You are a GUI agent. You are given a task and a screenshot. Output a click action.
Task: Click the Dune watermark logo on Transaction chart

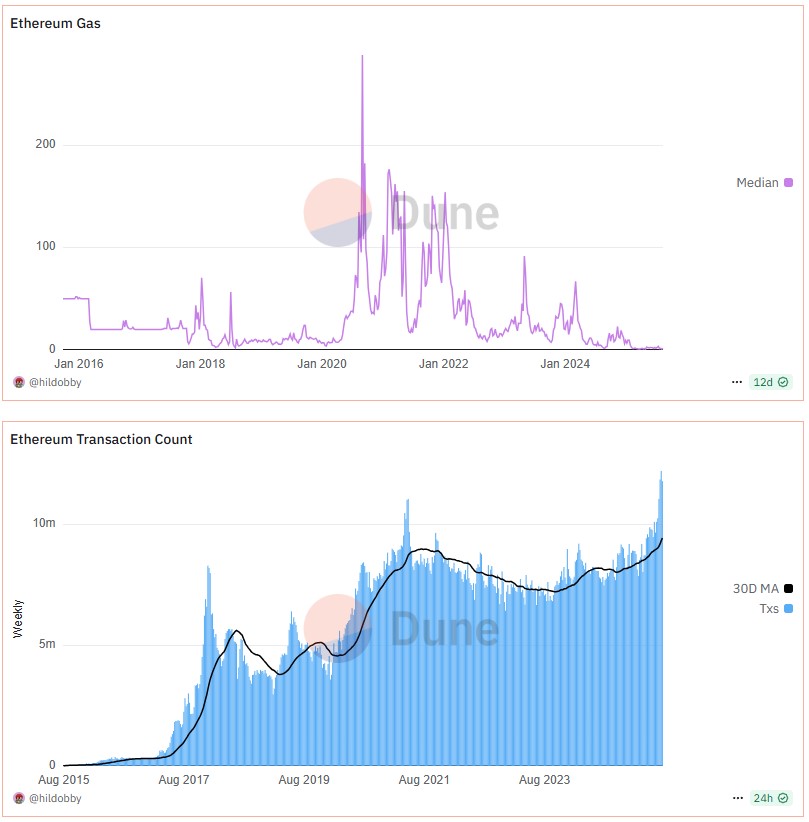(338, 628)
